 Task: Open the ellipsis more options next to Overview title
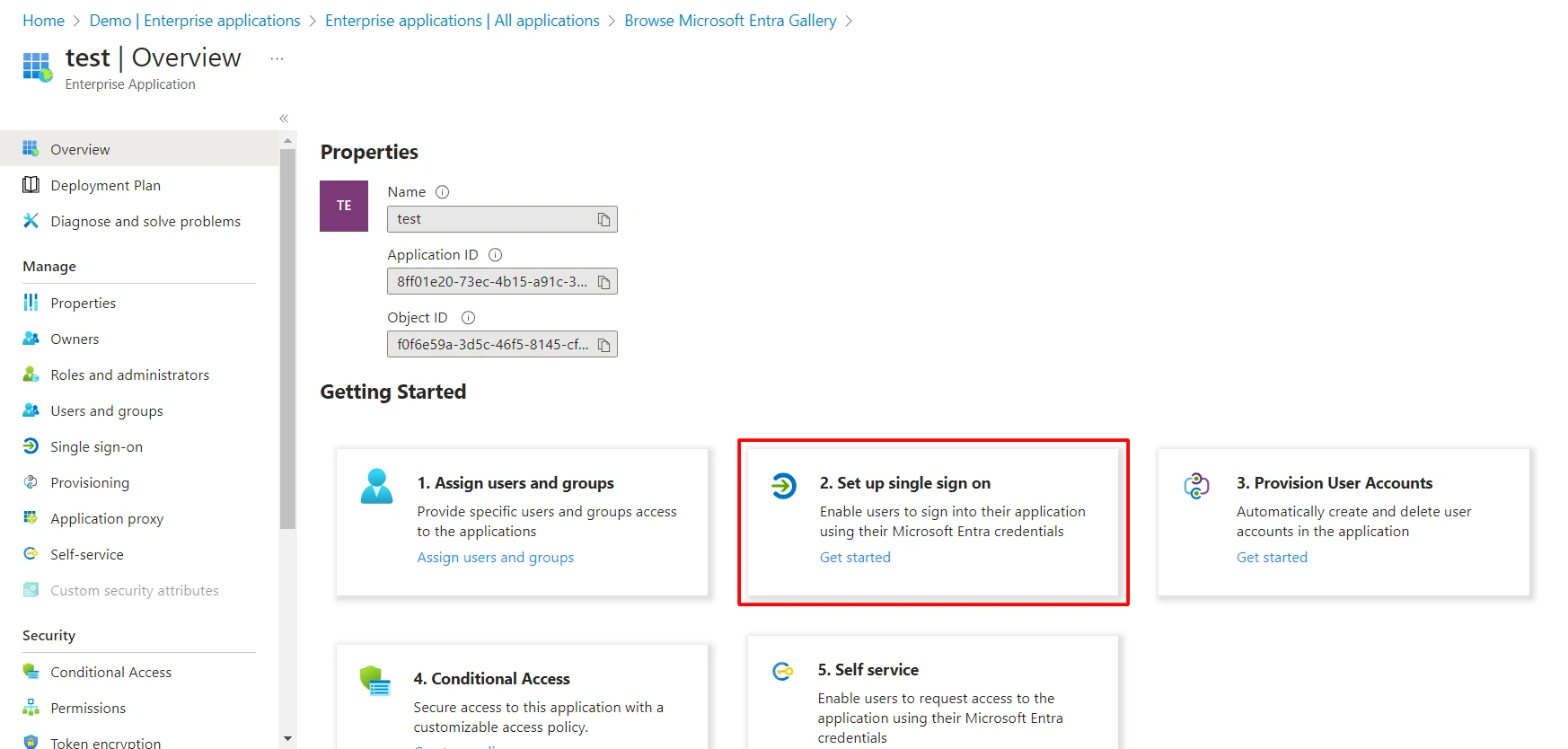click(277, 58)
